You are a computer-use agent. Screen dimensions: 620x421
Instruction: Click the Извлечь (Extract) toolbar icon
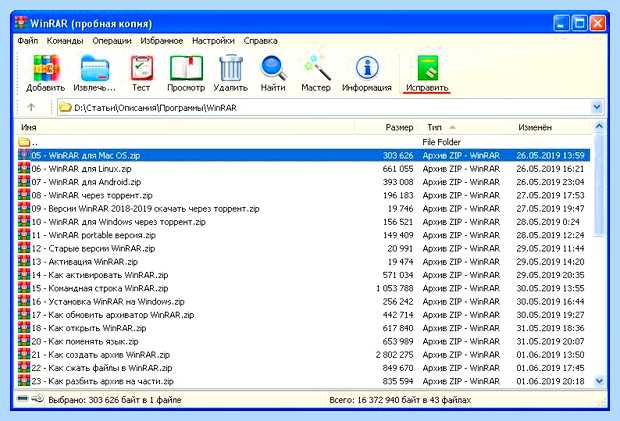tap(95, 68)
